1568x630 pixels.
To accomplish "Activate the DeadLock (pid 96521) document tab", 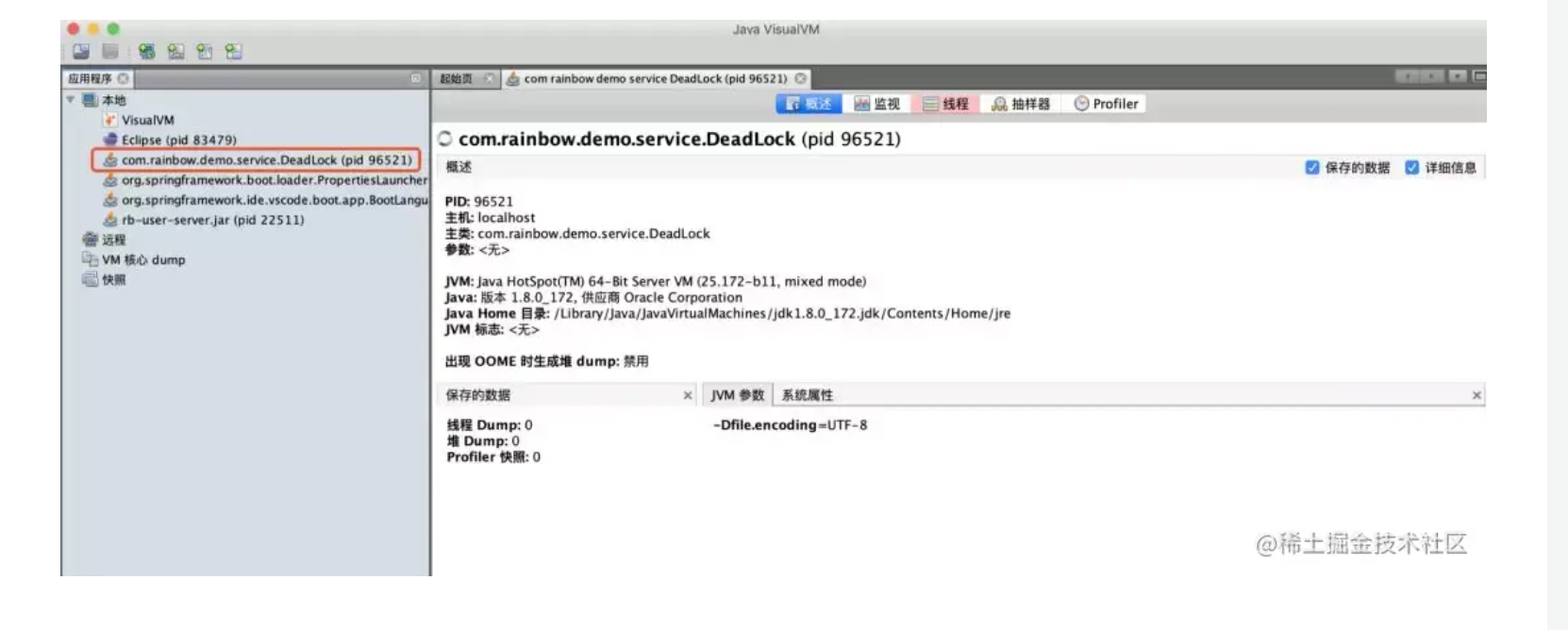I will (655, 78).
